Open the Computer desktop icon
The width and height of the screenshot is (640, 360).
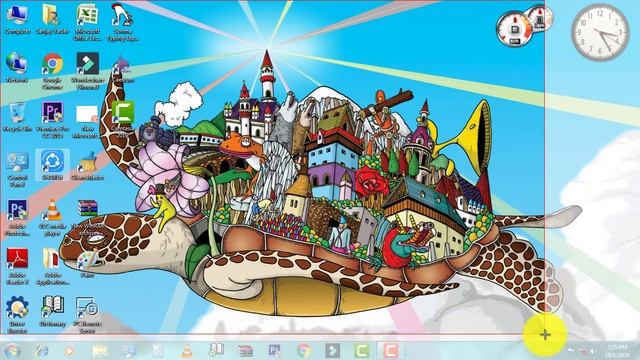(17, 19)
